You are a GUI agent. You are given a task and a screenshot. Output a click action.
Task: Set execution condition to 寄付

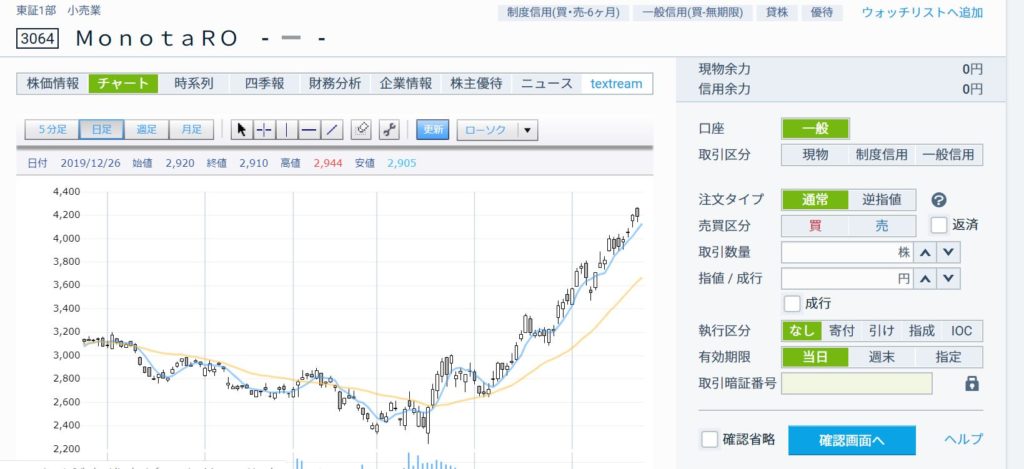(842, 331)
